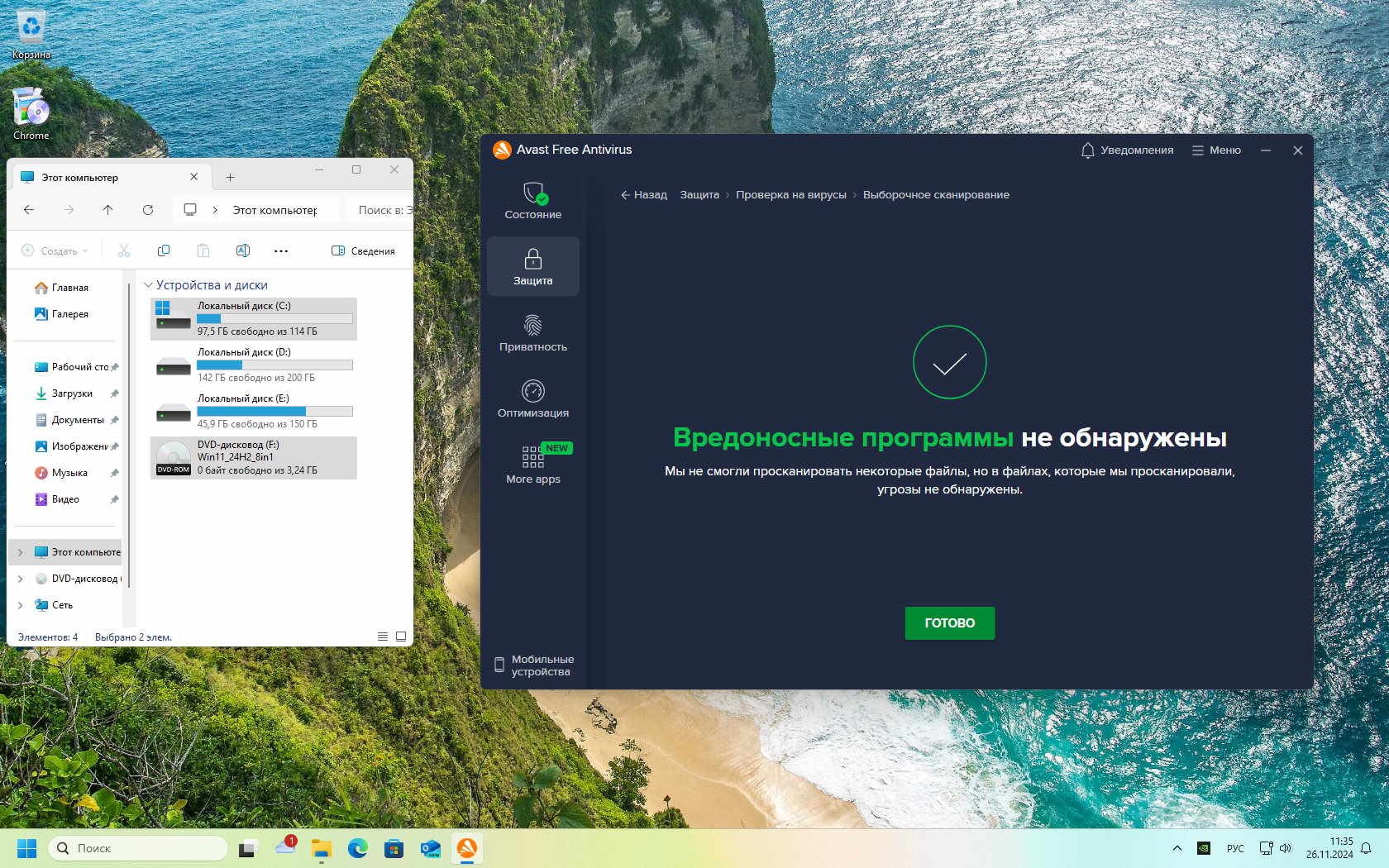Open File Explorer from the taskbar

click(321, 848)
